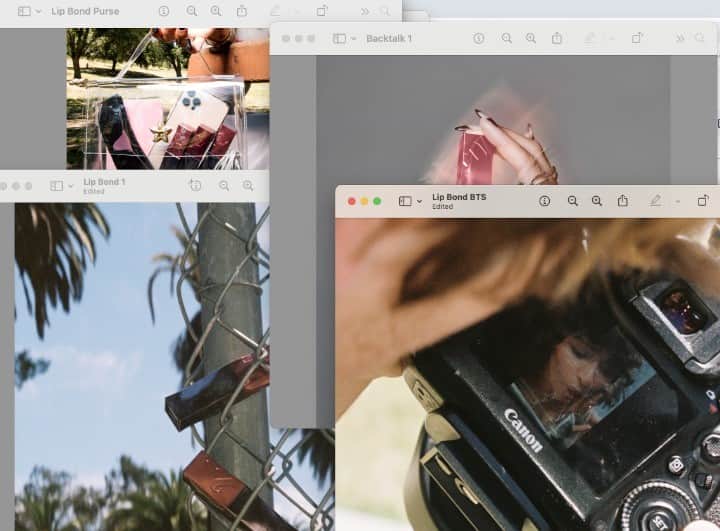720x531 pixels.
Task: Expand sidebar menu chevron in Backtalk 1
Action: coord(354,39)
